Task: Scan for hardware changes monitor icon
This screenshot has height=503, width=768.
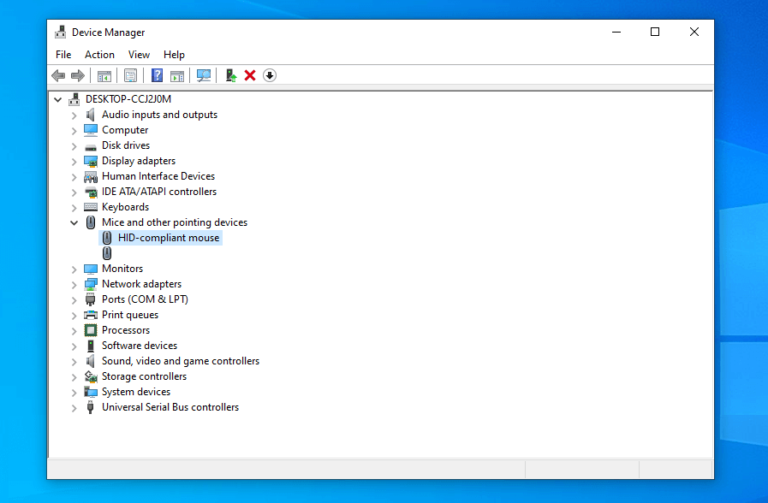Action: click(204, 75)
